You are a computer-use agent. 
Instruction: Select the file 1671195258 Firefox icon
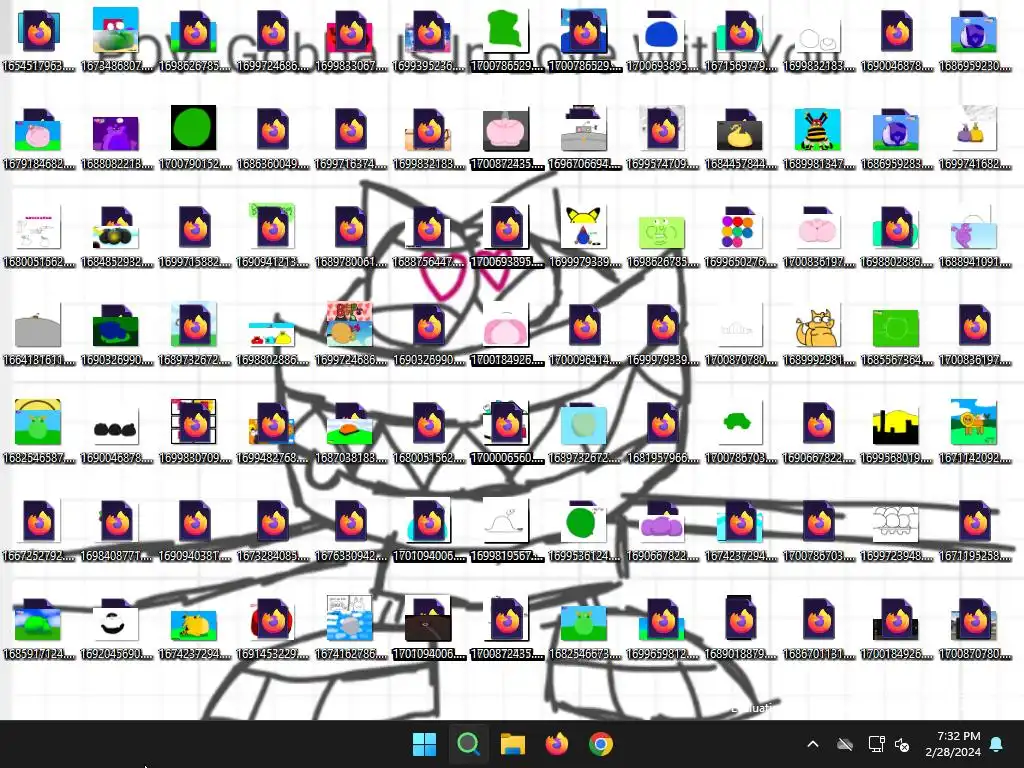[x=974, y=521]
